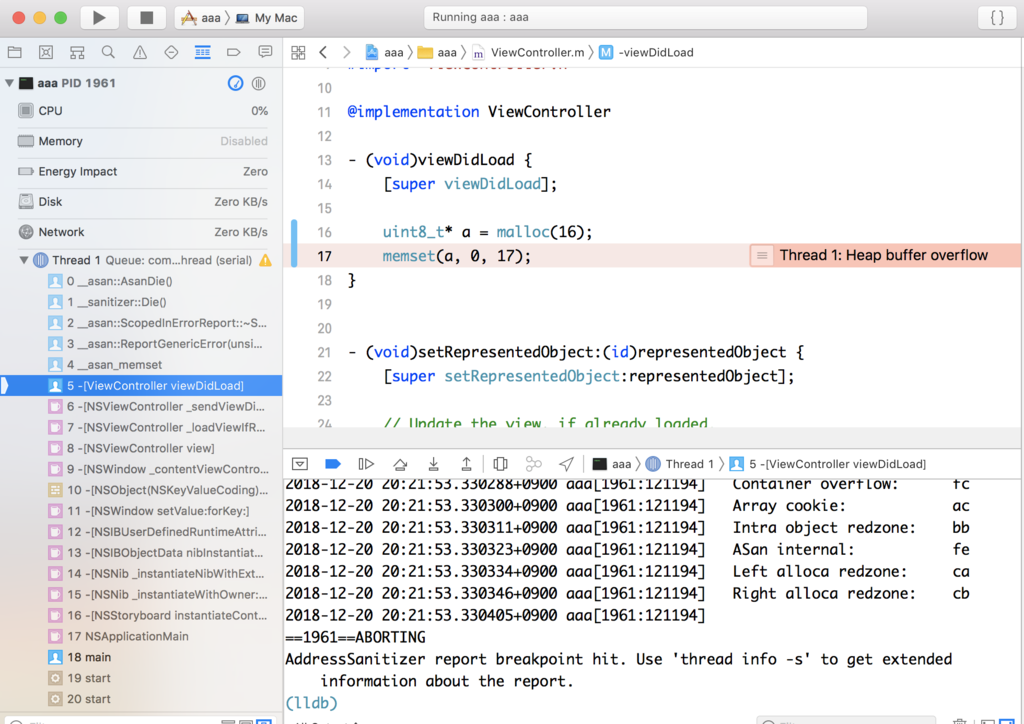Click Thread 1 warning triangle icon
1024x724 pixels.
coord(265,260)
